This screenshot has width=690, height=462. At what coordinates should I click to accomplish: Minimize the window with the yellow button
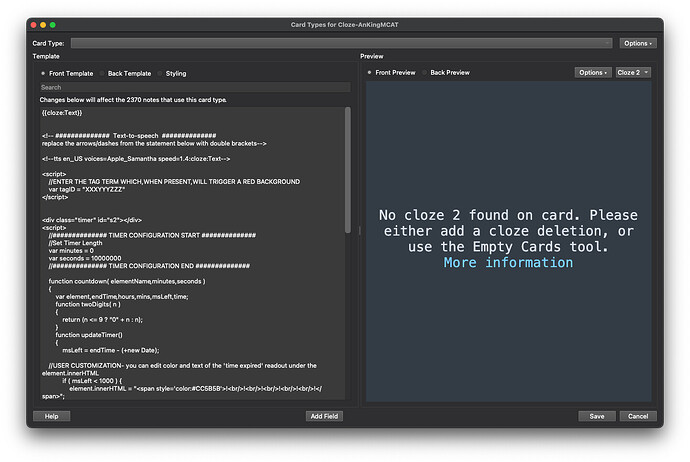click(45, 23)
